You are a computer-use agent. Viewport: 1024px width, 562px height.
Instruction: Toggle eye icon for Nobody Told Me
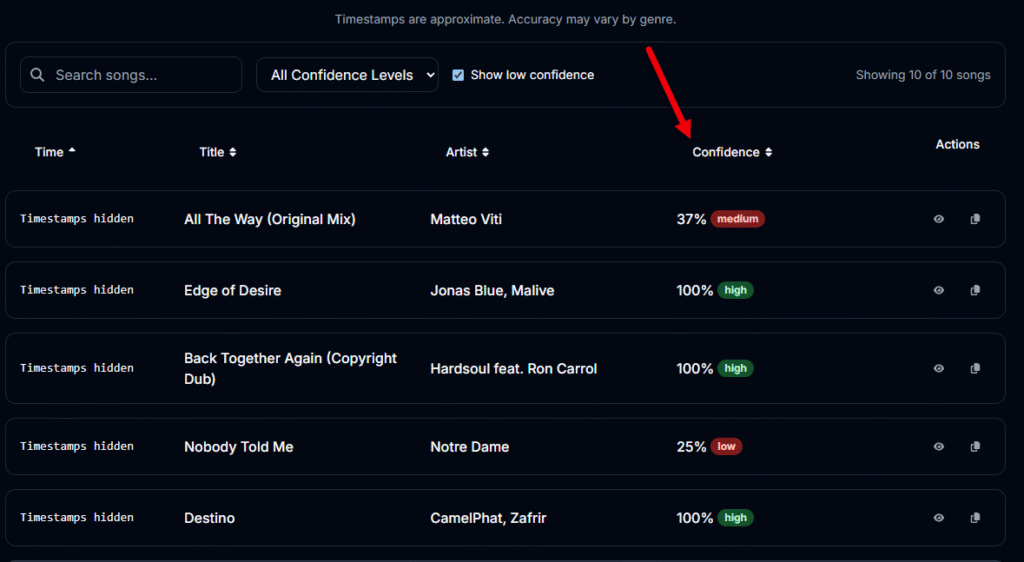pyautogui.click(x=939, y=447)
